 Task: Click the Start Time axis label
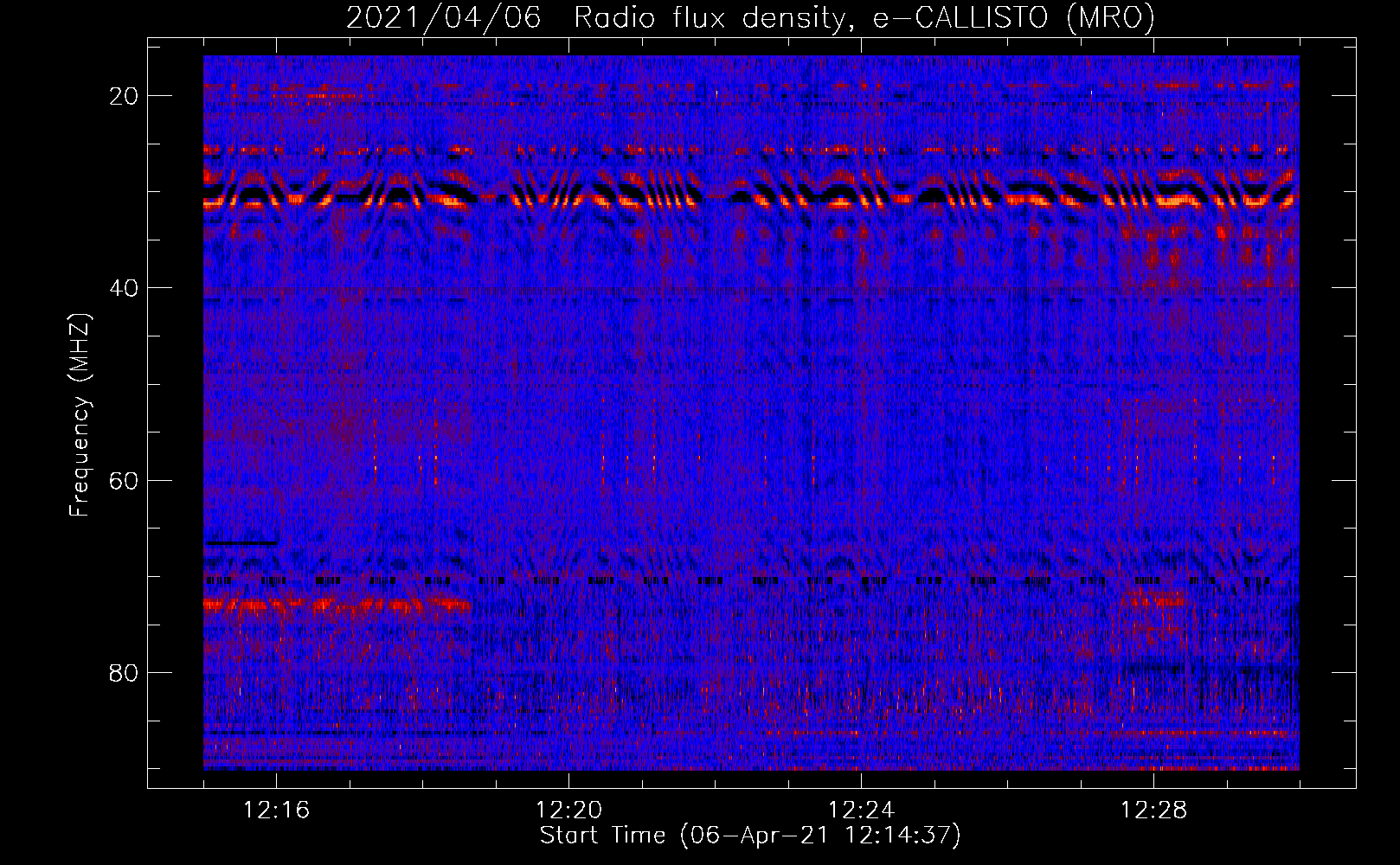tap(750, 836)
